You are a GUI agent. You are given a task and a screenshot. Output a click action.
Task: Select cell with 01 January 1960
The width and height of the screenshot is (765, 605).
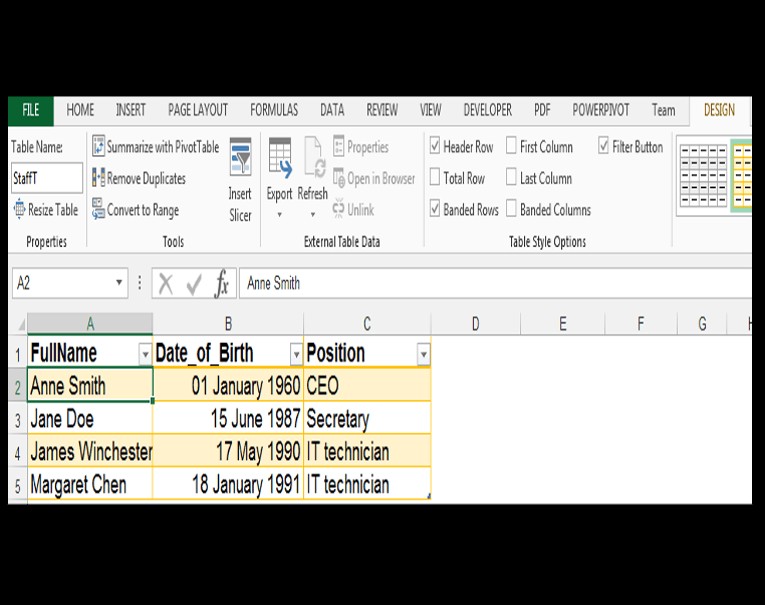pos(228,386)
